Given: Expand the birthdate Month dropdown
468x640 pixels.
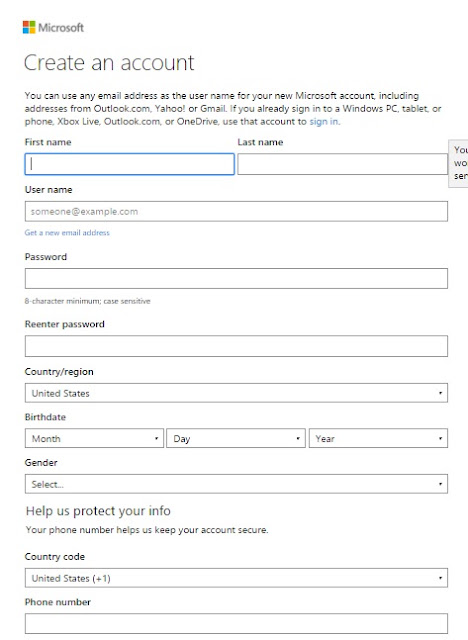Looking at the screenshot, I should click(94, 438).
